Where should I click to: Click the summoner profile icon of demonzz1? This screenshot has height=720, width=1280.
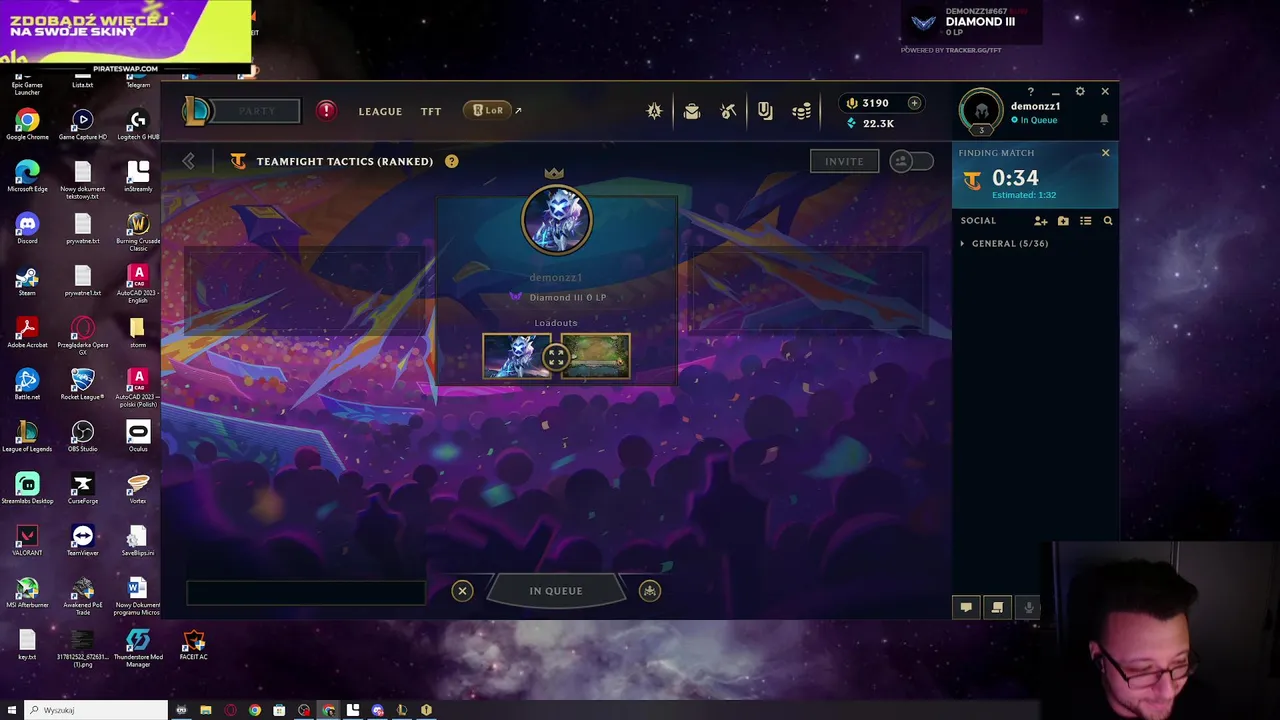[981, 111]
